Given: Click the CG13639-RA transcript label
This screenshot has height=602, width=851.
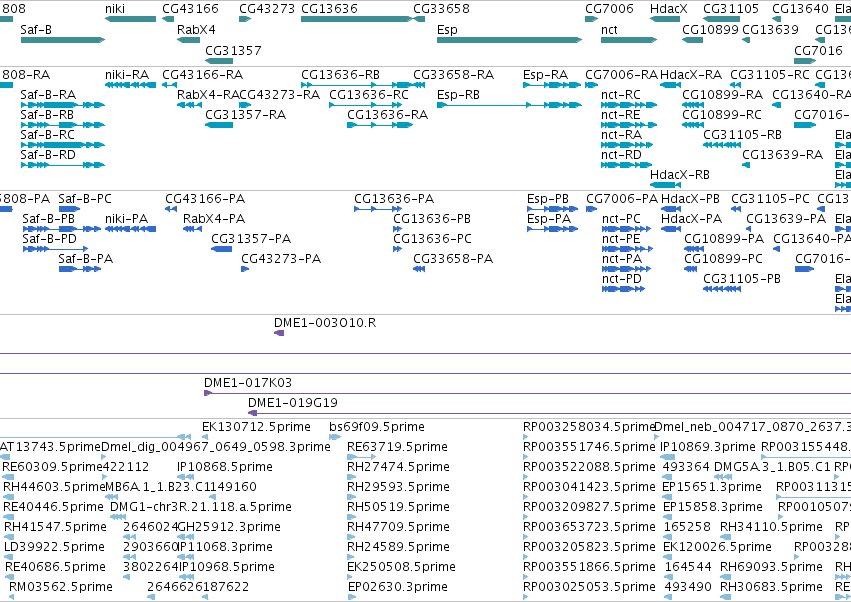Looking at the screenshot, I should 782,155.
